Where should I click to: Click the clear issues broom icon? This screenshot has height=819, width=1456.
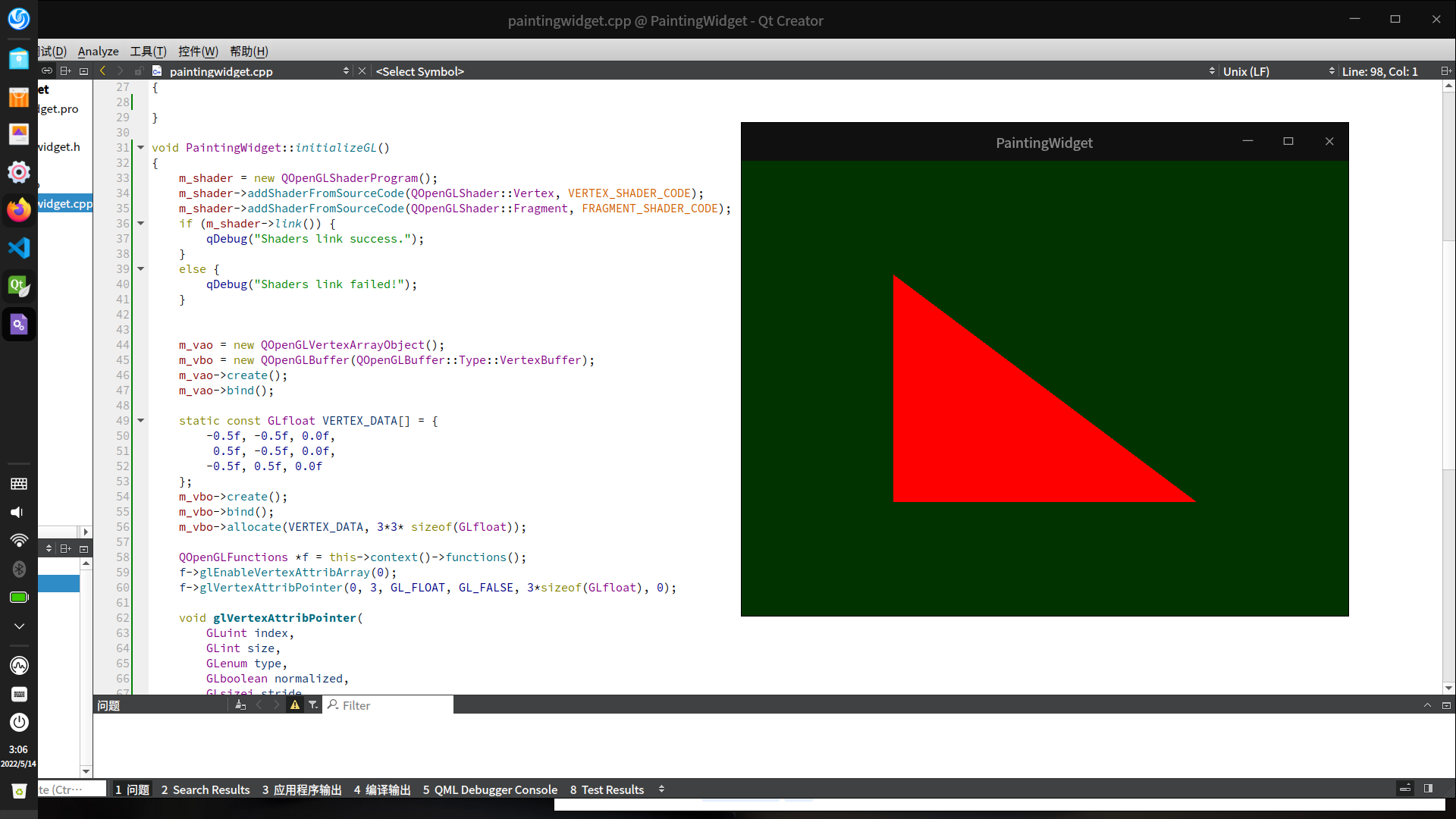click(240, 705)
